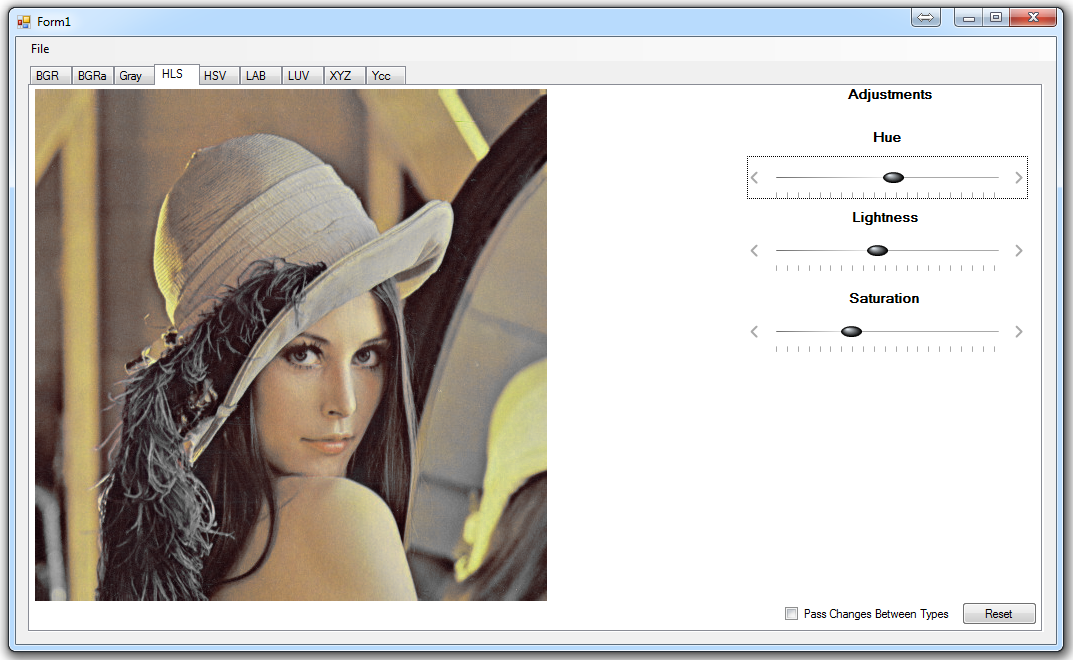Click the Lena image preview
Image resolution: width=1073 pixels, height=660 pixels.
tap(291, 345)
